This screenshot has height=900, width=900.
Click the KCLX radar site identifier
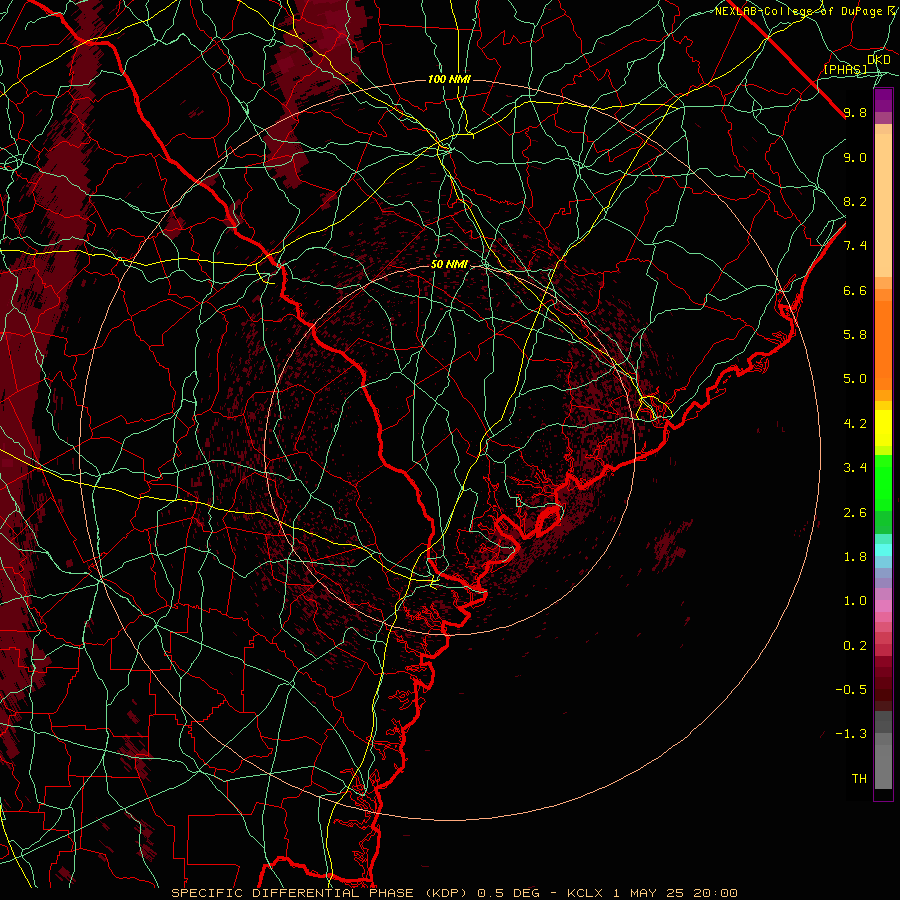point(585,893)
